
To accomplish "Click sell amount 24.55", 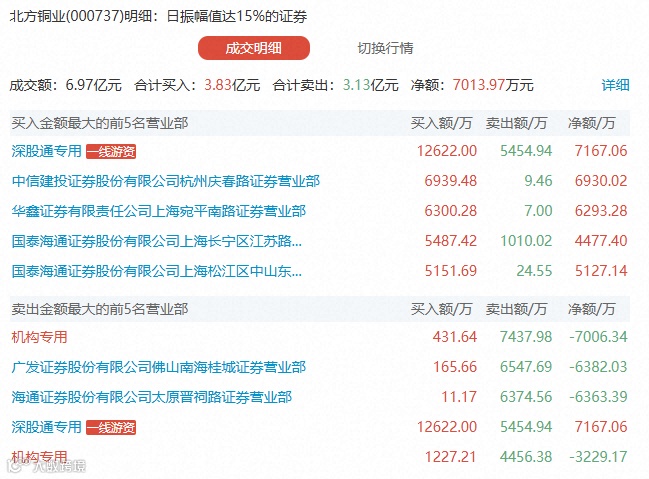I will pyautogui.click(x=534, y=271).
